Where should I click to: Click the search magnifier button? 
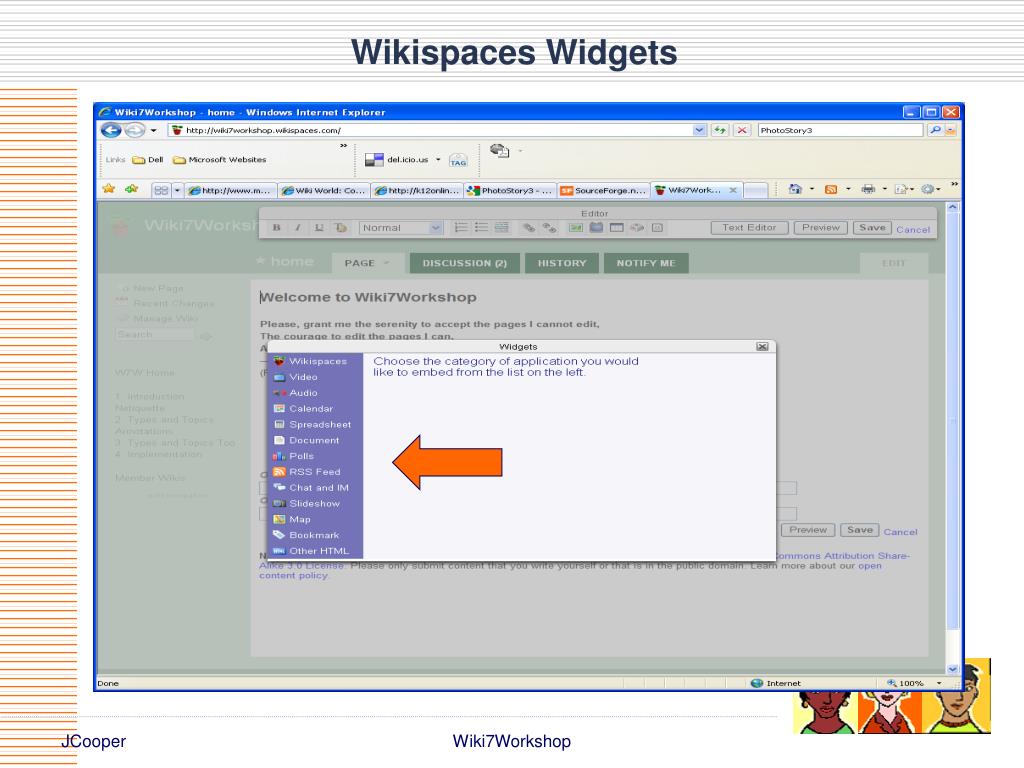(x=935, y=130)
